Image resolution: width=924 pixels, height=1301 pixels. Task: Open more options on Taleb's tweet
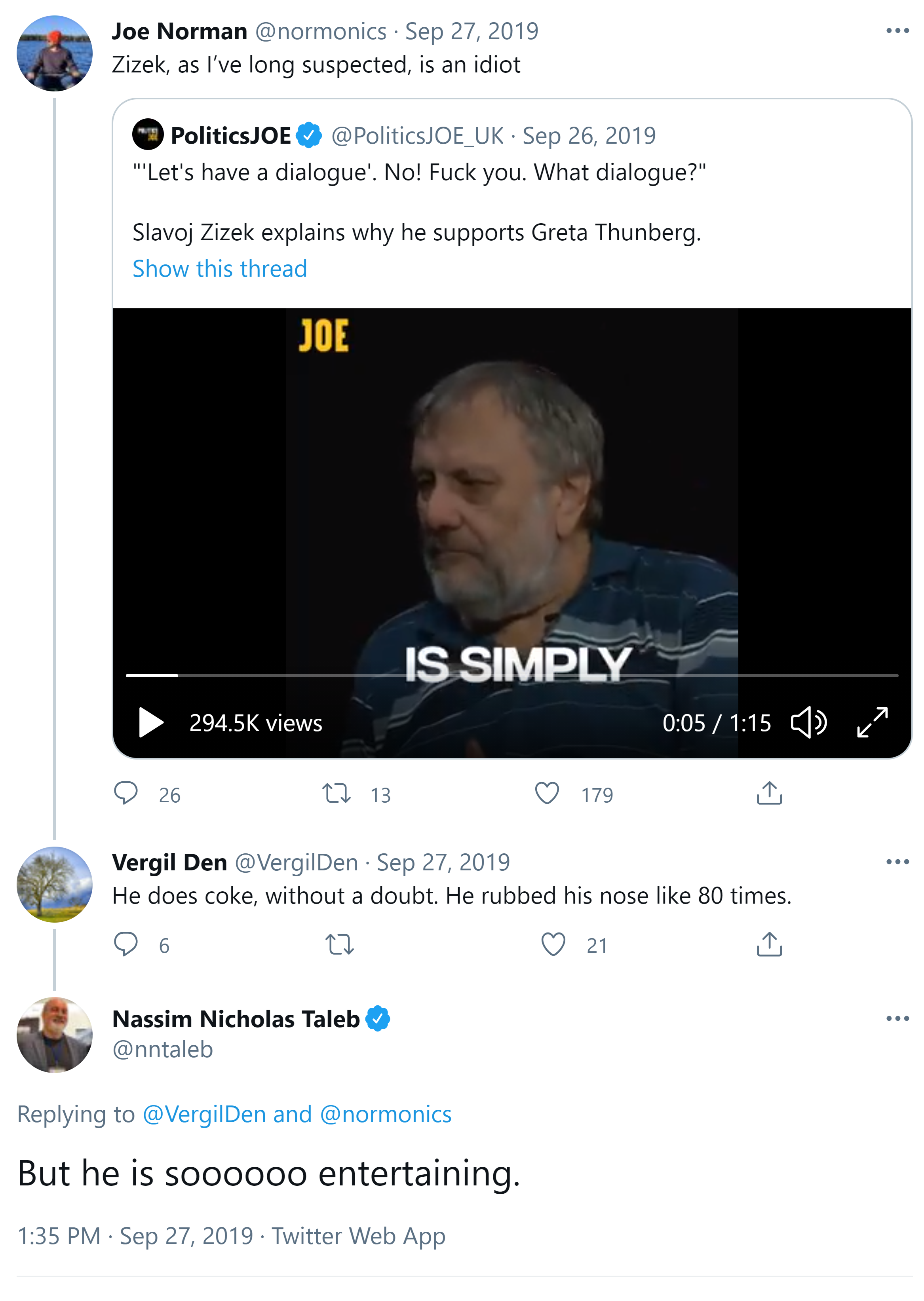tap(897, 1018)
